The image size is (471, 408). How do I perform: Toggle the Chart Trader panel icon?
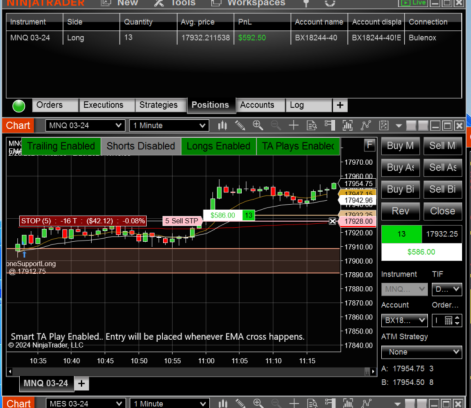[330, 126]
